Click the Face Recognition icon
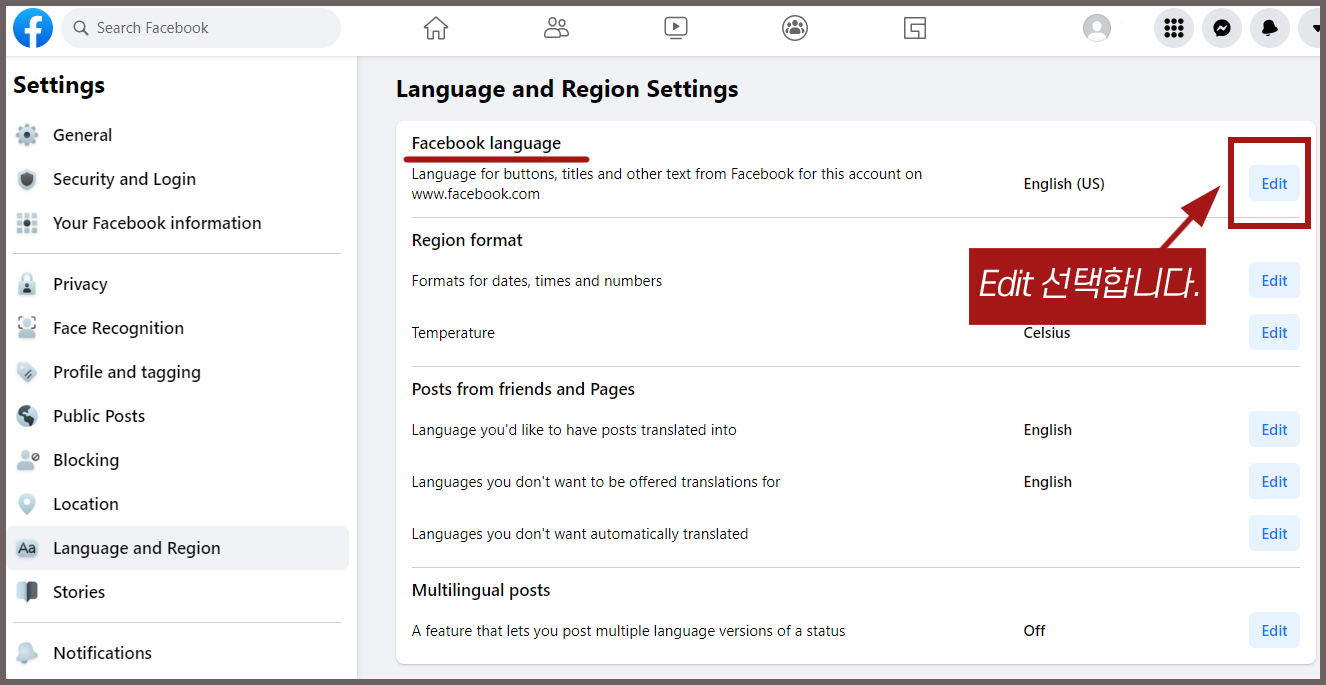 point(27,328)
